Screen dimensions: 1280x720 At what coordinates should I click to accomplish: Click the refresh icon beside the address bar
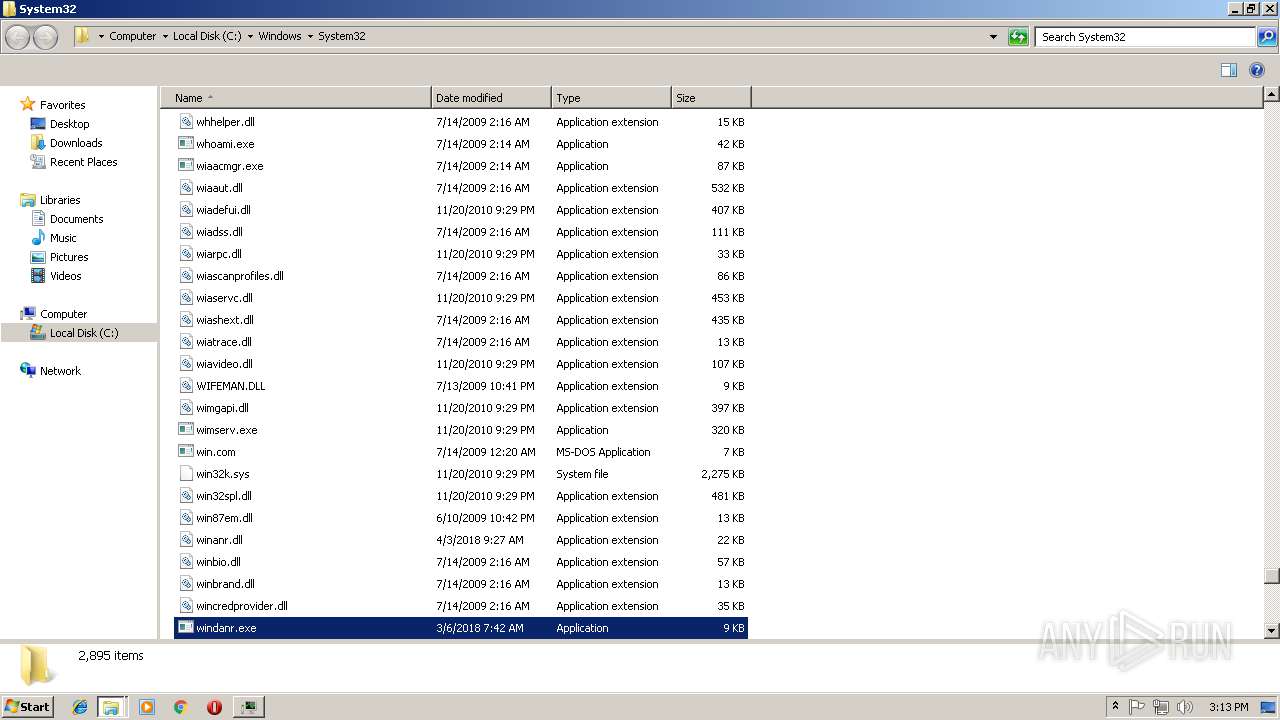click(x=1018, y=37)
